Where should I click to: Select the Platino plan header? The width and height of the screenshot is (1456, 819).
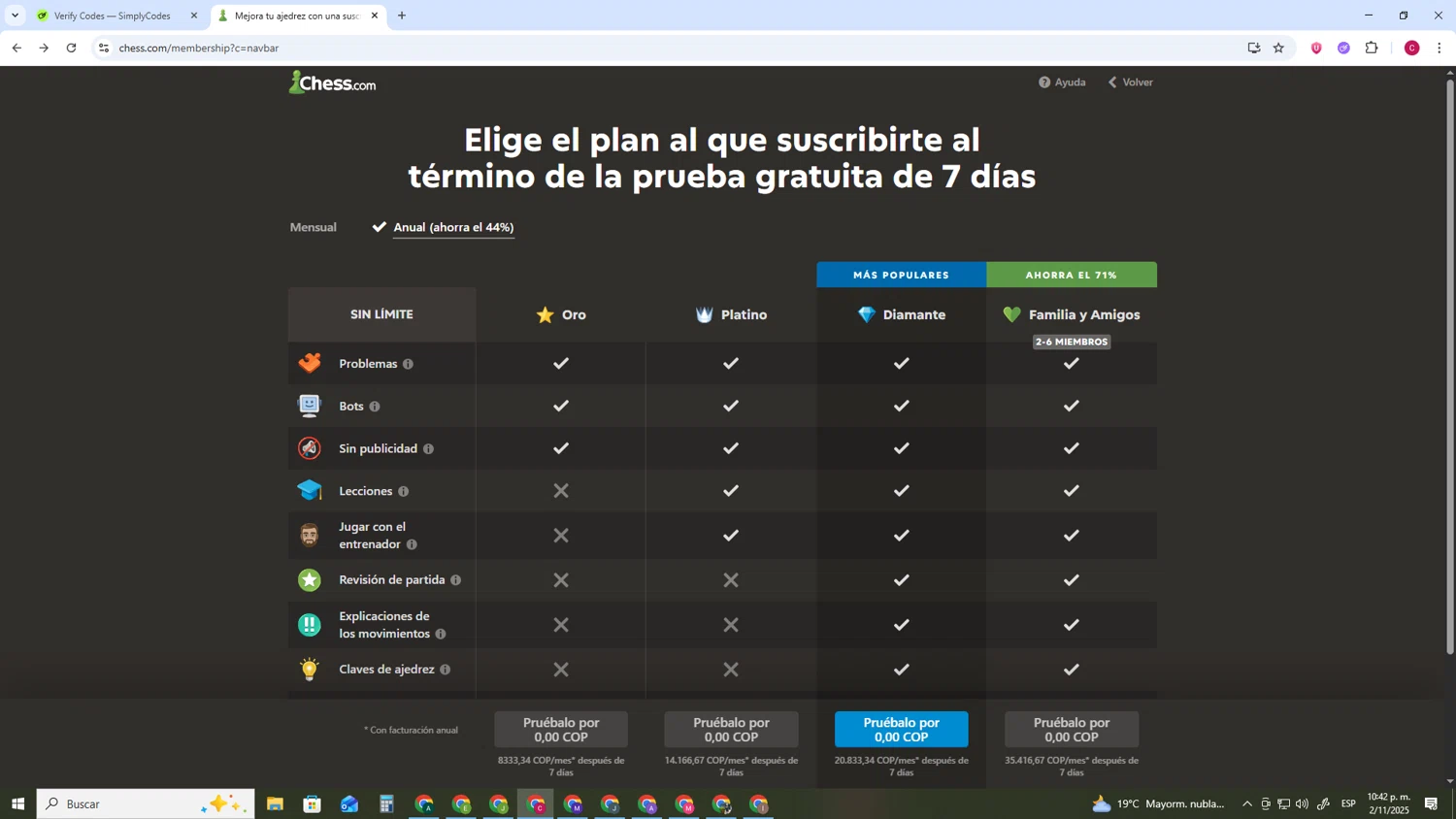tap(731, 314)
